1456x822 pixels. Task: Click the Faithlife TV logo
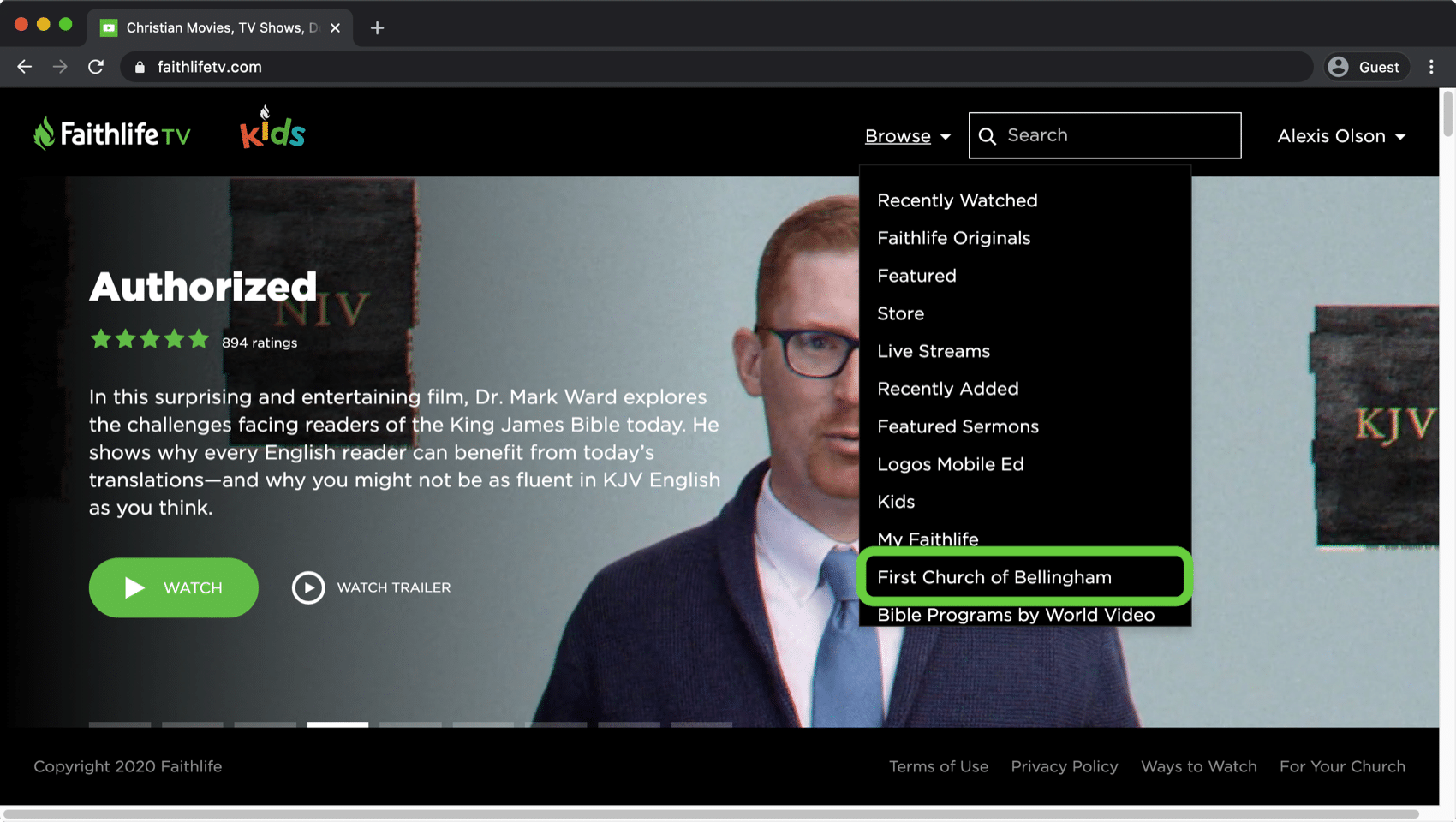click(x=111, y=134)
